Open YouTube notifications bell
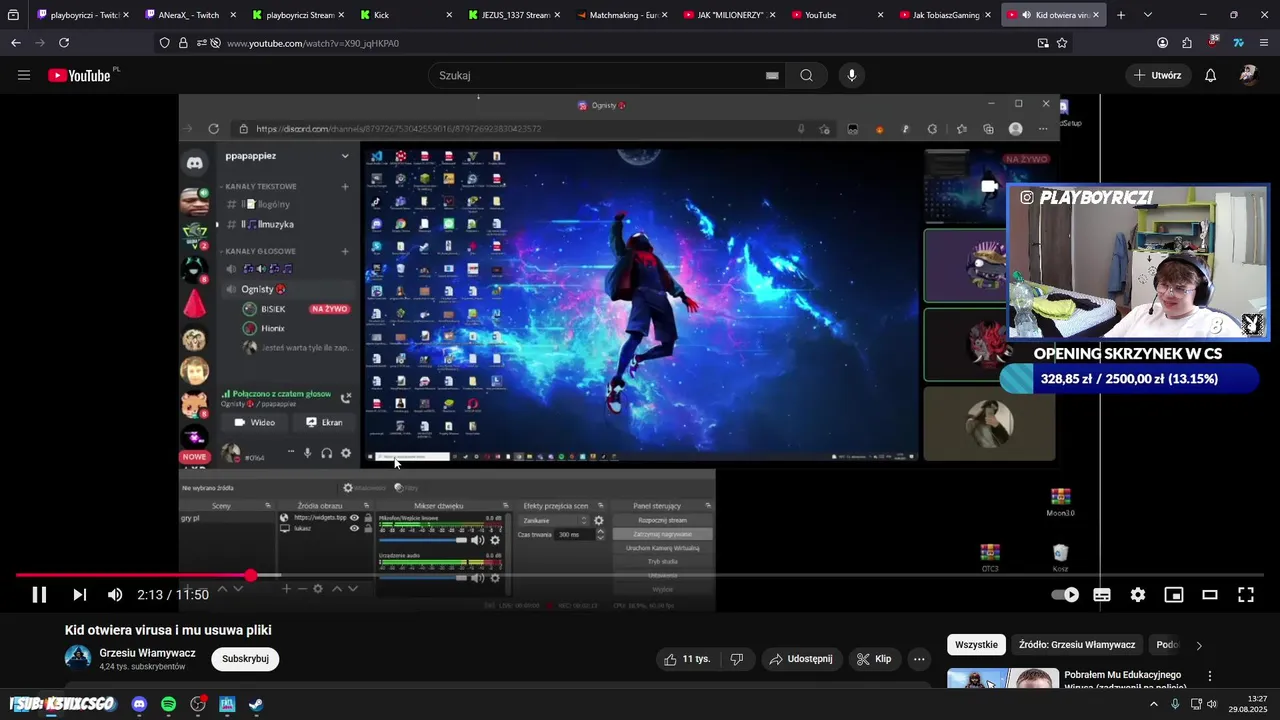 1210,75
